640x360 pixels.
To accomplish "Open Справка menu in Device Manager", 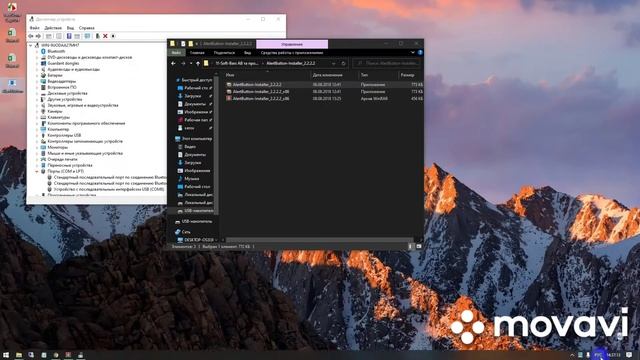I will point(87,28).
